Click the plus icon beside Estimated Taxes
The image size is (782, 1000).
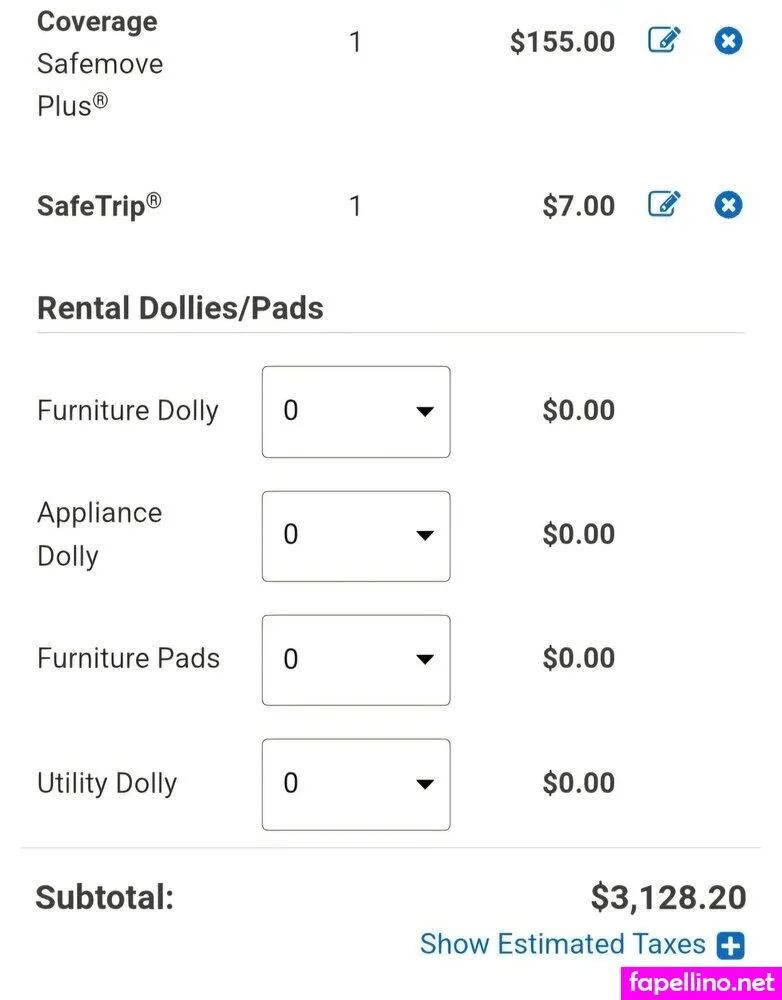point(731,945)
